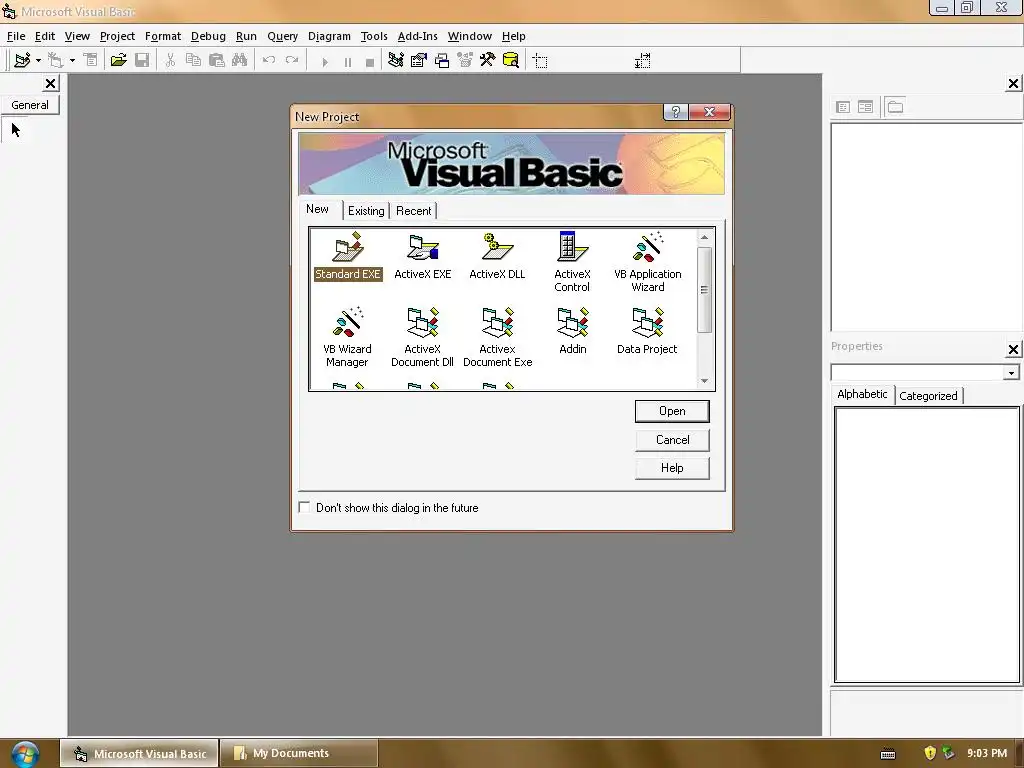Click the dialog's question mark help button
This screenshot has height=768, width=1024.
click(676, 112)
